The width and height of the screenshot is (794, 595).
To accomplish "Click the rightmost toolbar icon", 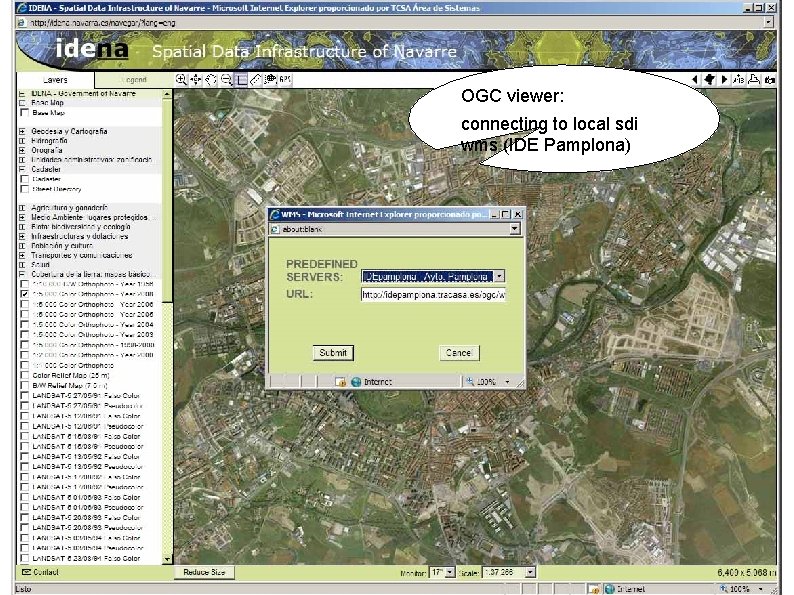I will click(770, 80).
